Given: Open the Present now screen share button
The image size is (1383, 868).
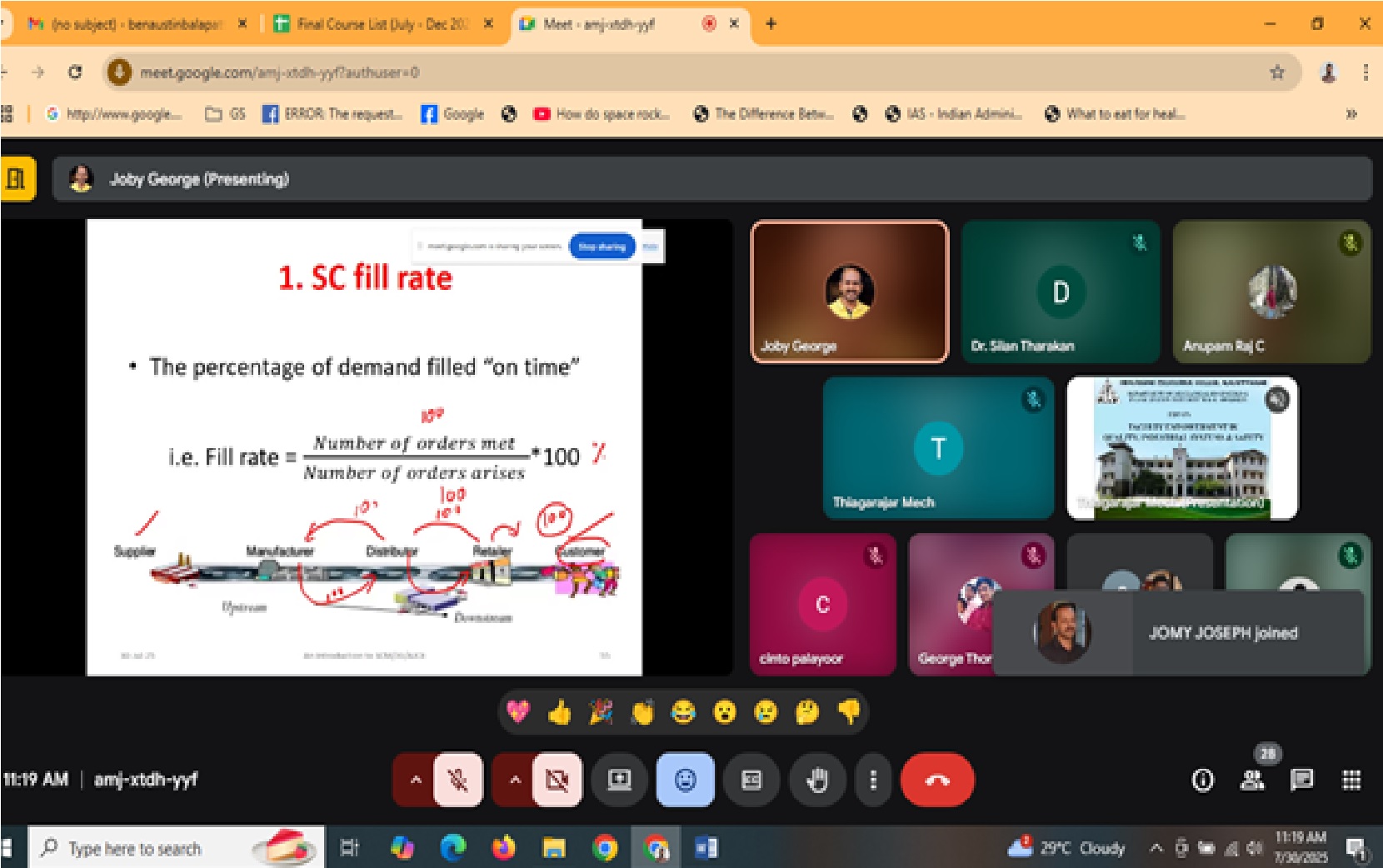Looking at the screenshot, I should pos(619,780).
